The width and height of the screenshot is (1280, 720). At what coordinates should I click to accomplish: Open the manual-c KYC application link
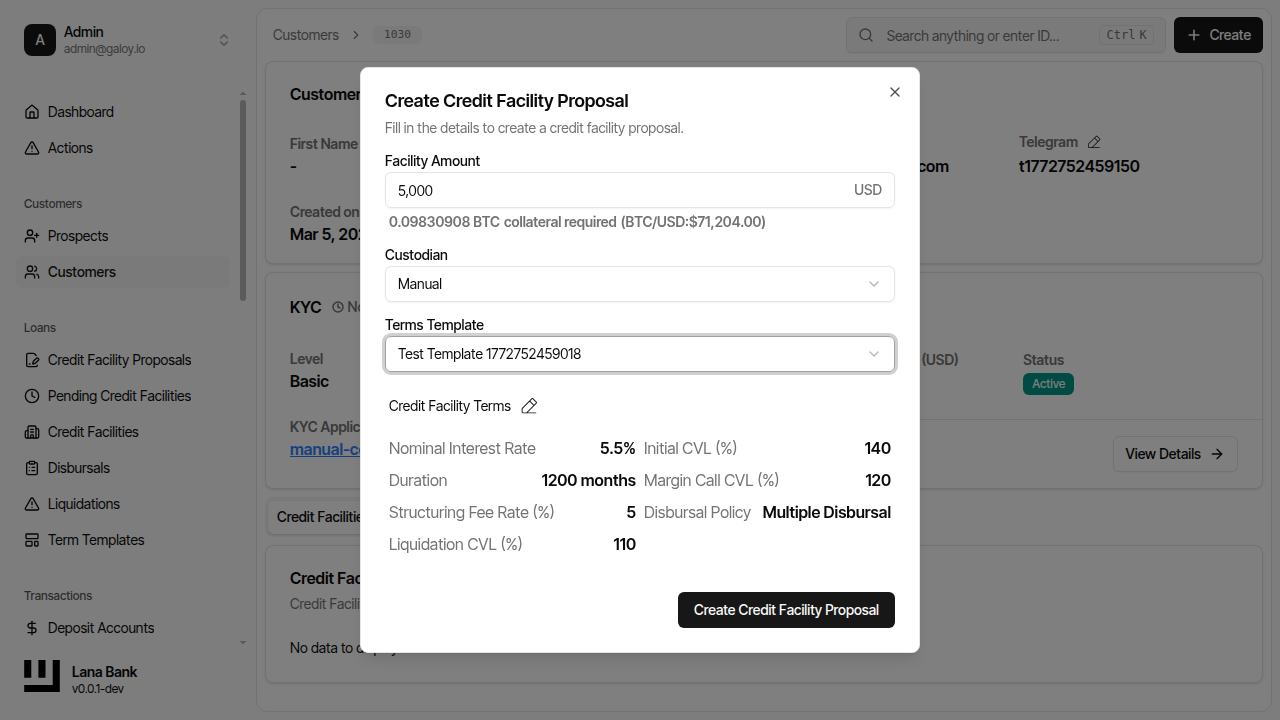pyautogui.click(x=320, y=449)
